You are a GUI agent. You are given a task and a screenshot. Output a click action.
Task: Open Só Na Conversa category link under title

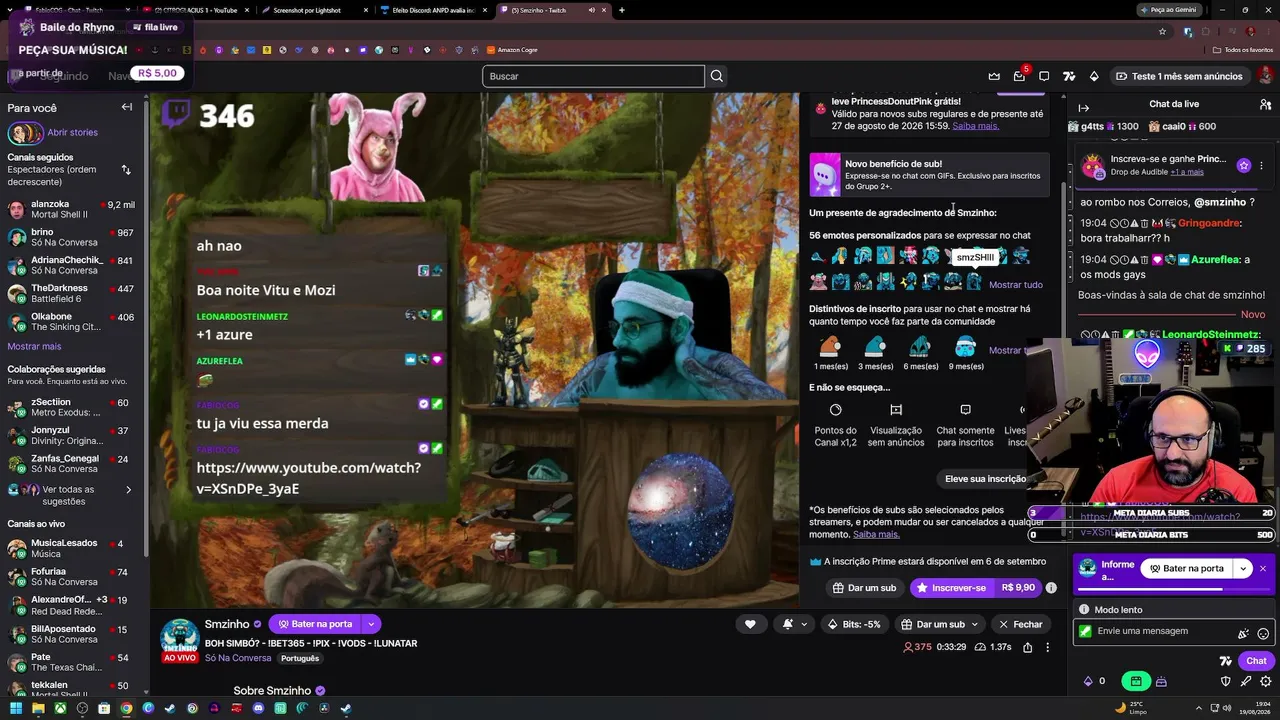pos(238,658)
